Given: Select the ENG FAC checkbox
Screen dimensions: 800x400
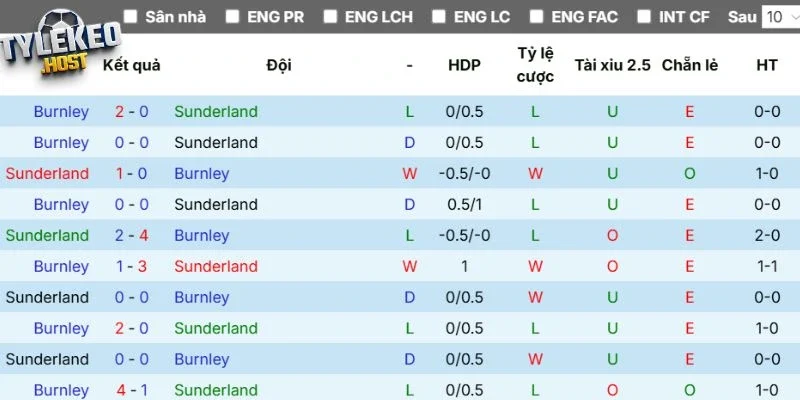Looking at the screenshot, I should 537,17.
